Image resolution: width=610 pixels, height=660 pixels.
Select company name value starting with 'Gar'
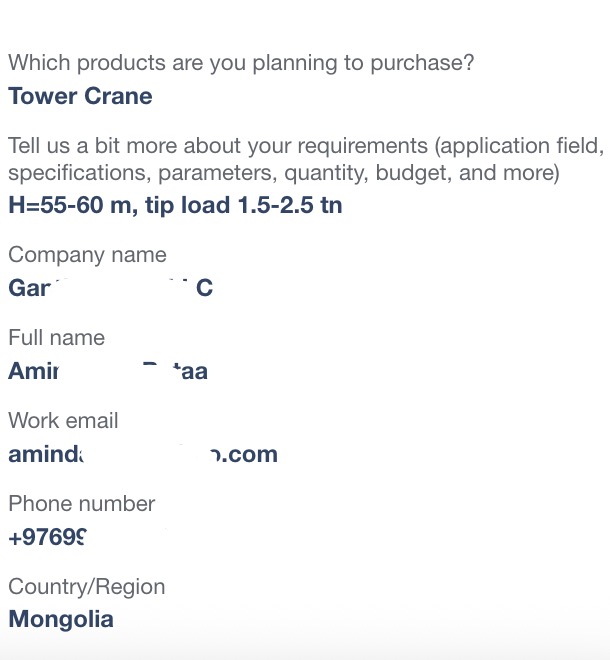[x=111, y=288]
